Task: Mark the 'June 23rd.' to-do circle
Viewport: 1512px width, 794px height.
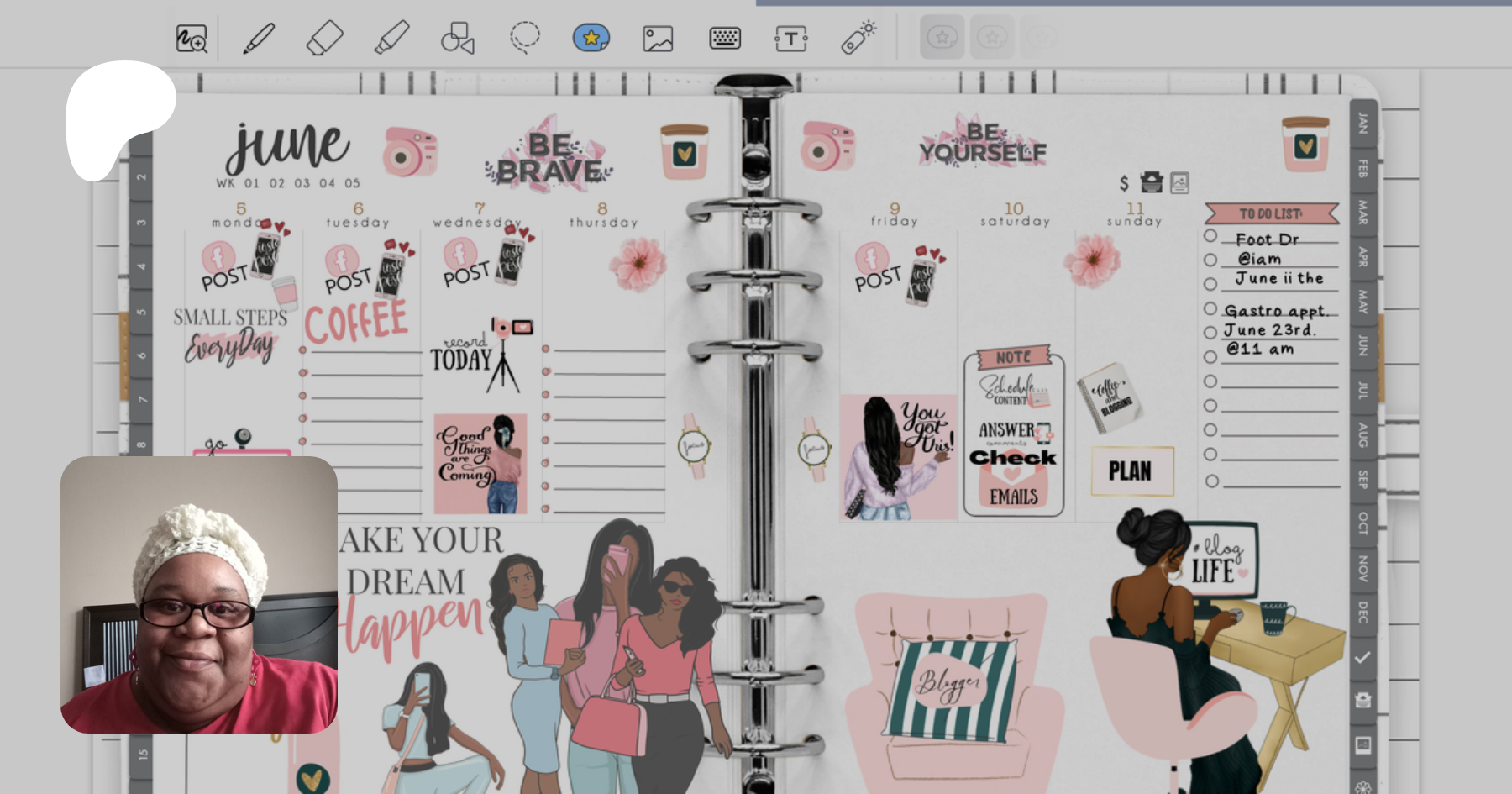Action: [x=1210, y=333]
